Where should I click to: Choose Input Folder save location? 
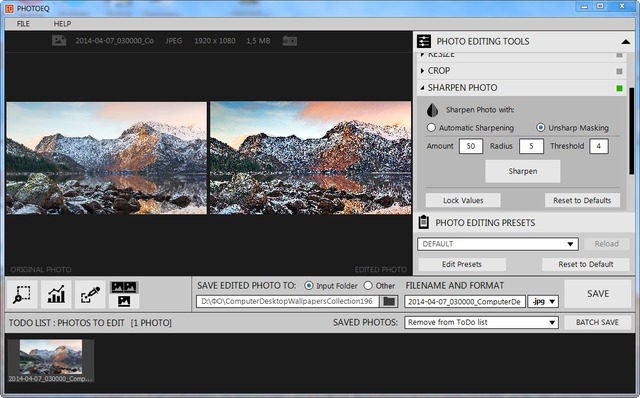pyautogui.click(x=309, y=286)
